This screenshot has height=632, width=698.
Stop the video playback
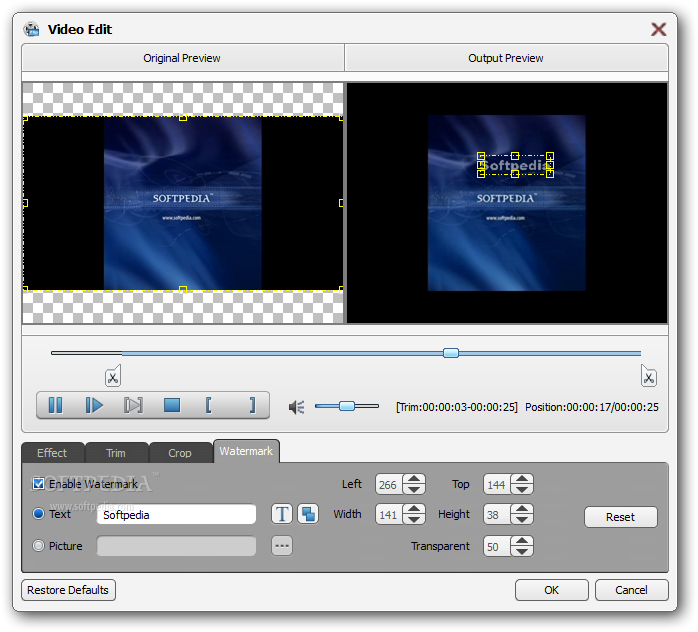pos(172,405)
